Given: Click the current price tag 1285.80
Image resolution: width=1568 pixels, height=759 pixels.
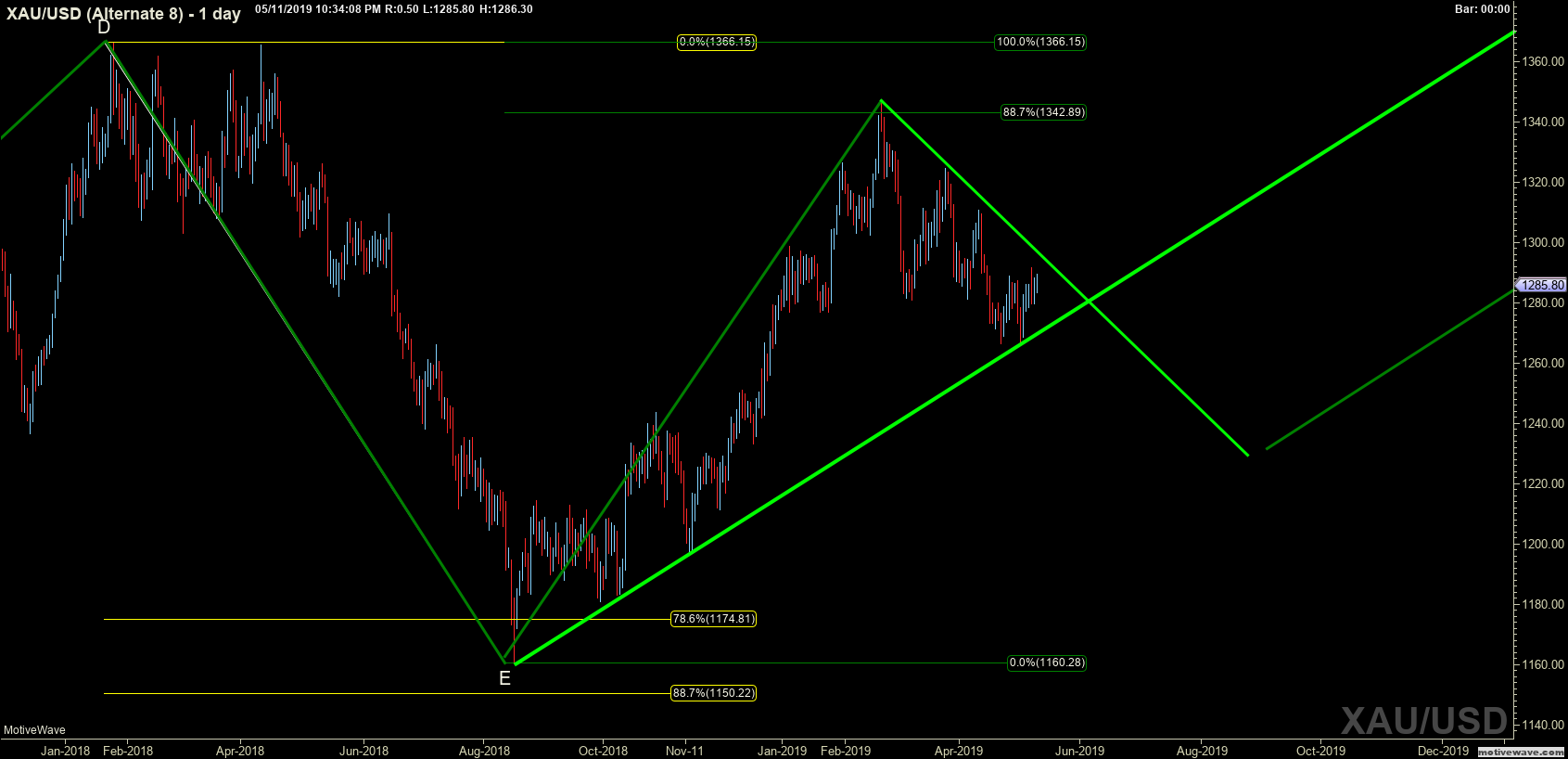Looking at the screenshot, I should [x=1541, y=285].
